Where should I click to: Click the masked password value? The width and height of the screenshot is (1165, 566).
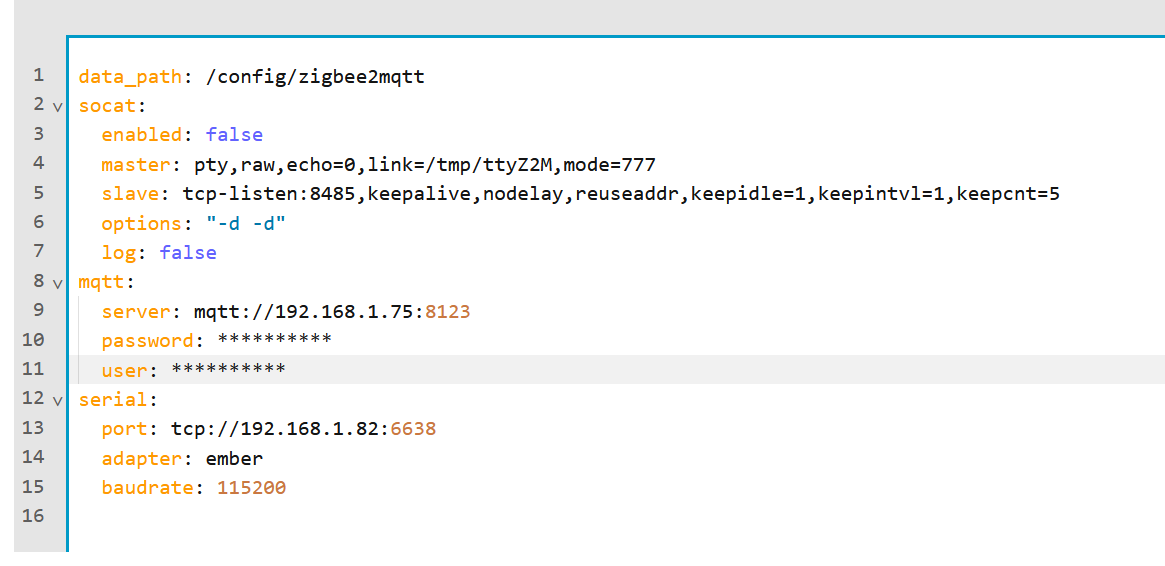(x=274, y=341)
